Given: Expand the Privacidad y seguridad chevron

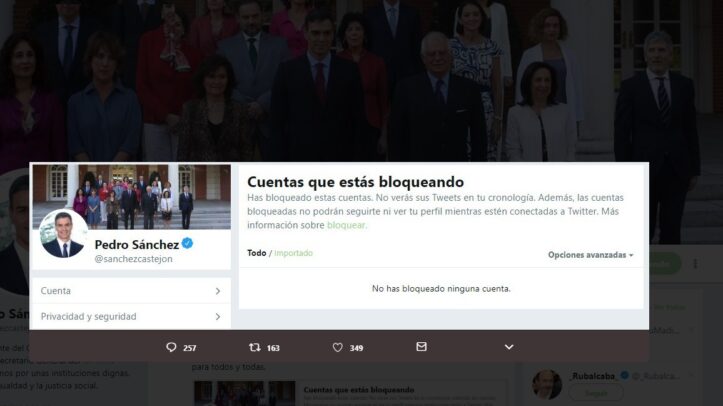Looking at the screenshot, I should pos(218,317).
